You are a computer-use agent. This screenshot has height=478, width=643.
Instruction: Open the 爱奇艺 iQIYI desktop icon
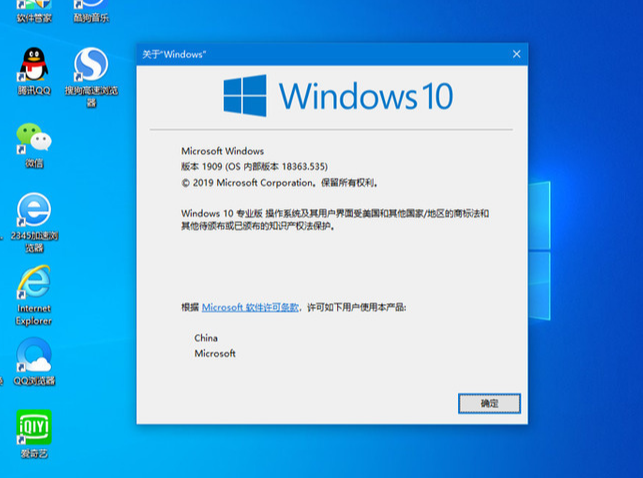(x=34, y=434)
